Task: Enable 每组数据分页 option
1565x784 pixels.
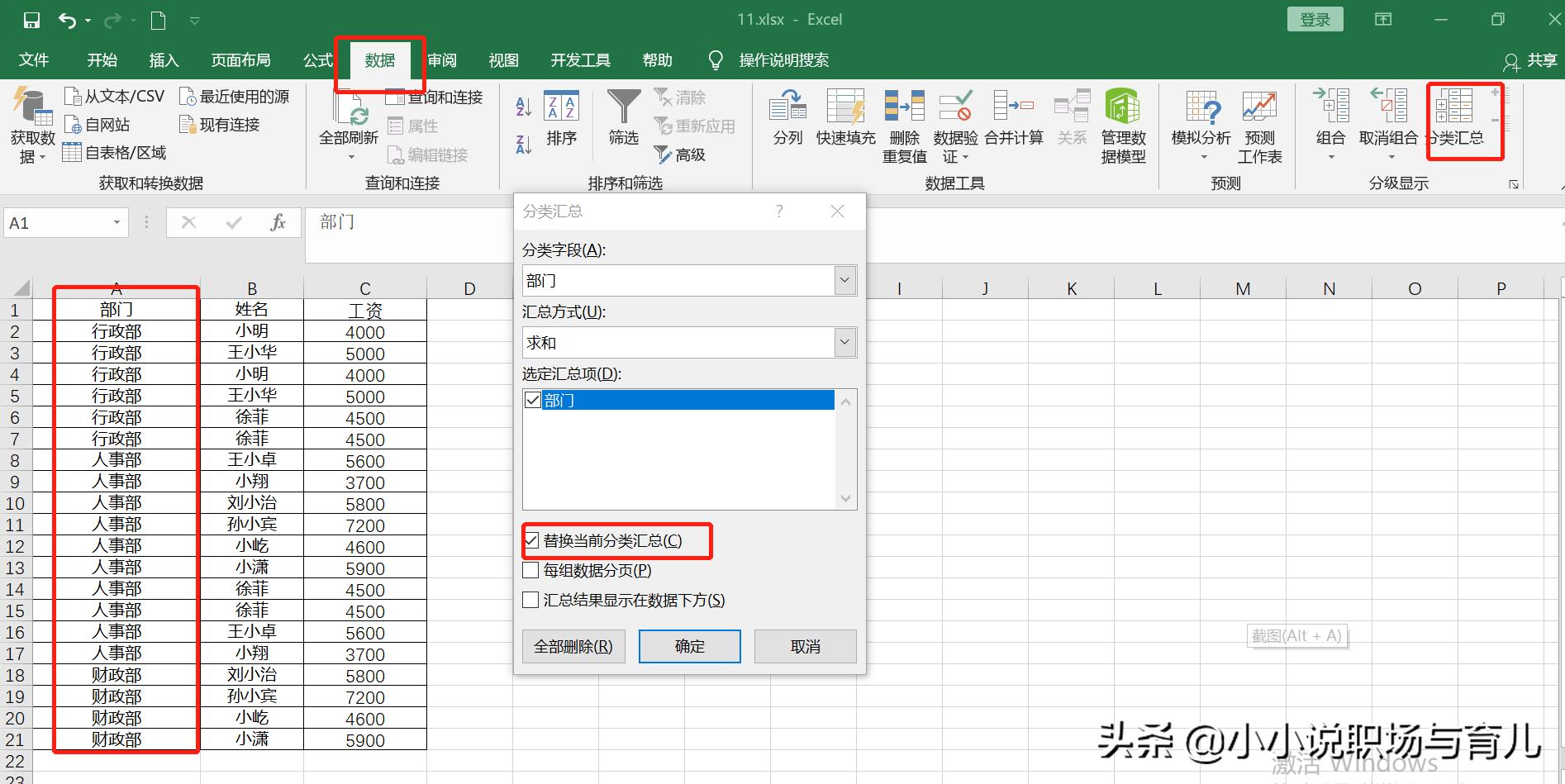Action: point(531,570)
